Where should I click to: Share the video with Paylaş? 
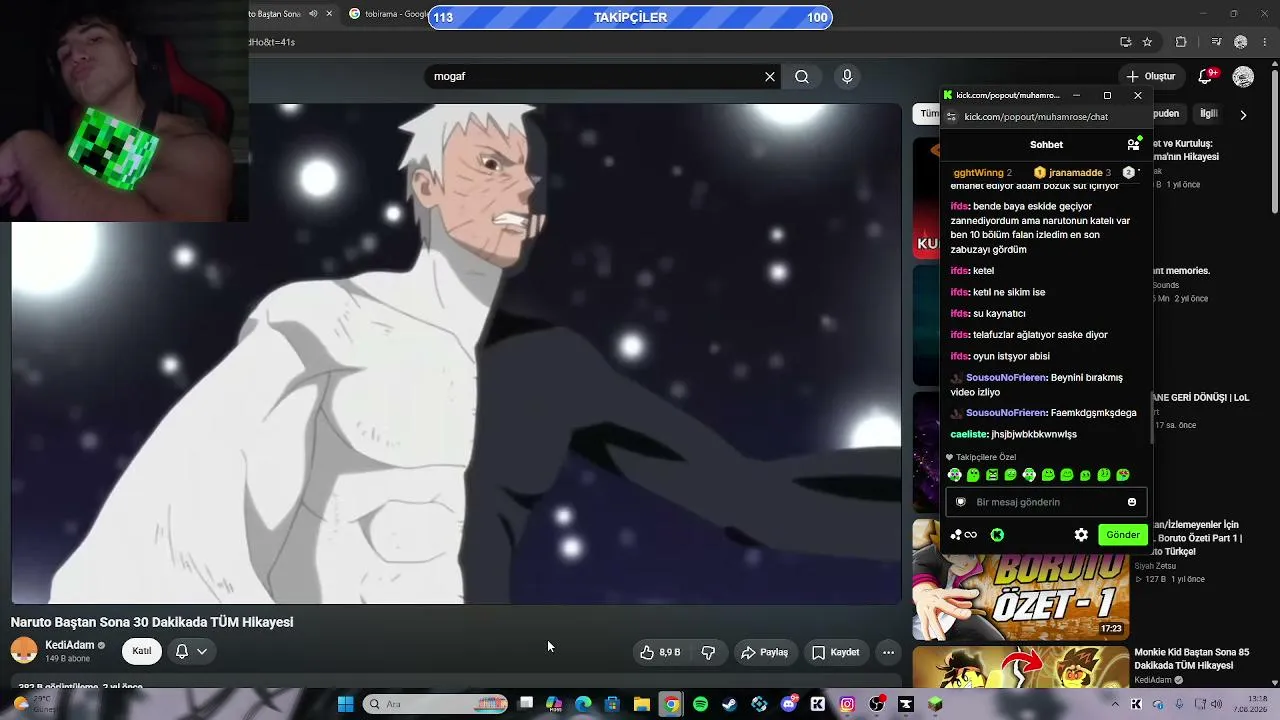click(x=764, y=652)
